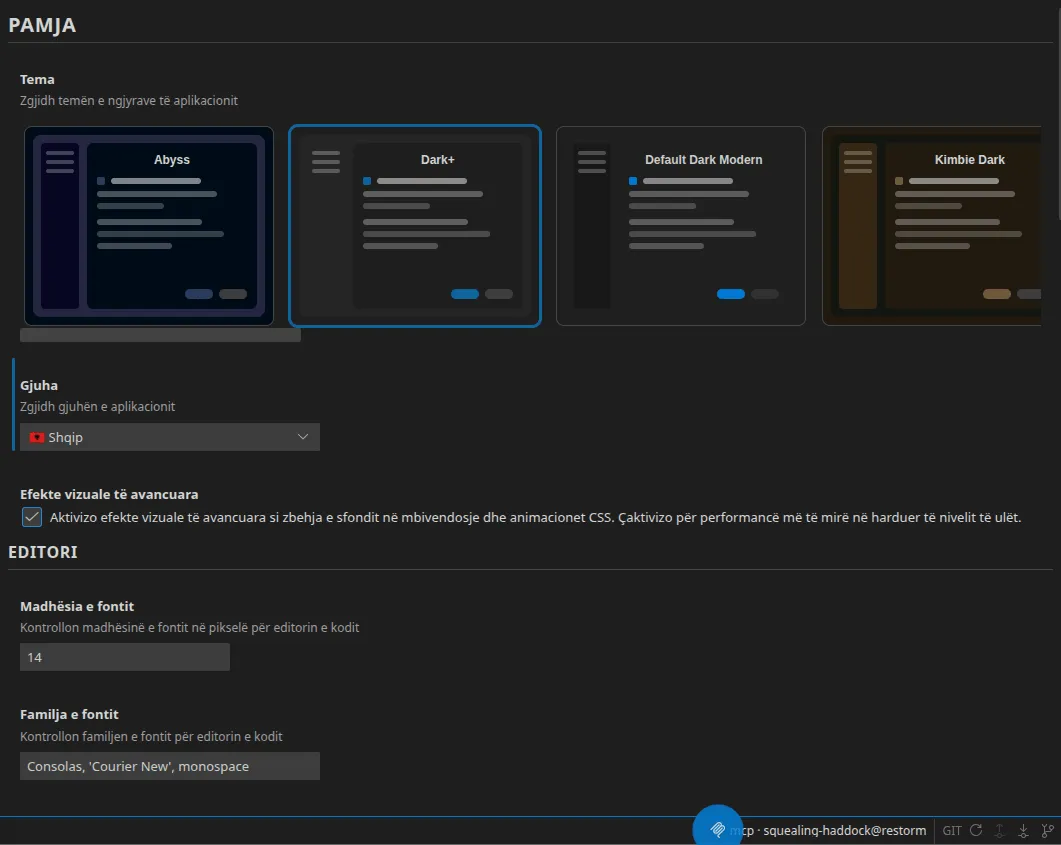The width and height of the screenshot is (1061, 845).
Task: Click 'Zgjidh gjuhën e aplikacionit' description
Action: pyautogui.click(x=97, y=407)
